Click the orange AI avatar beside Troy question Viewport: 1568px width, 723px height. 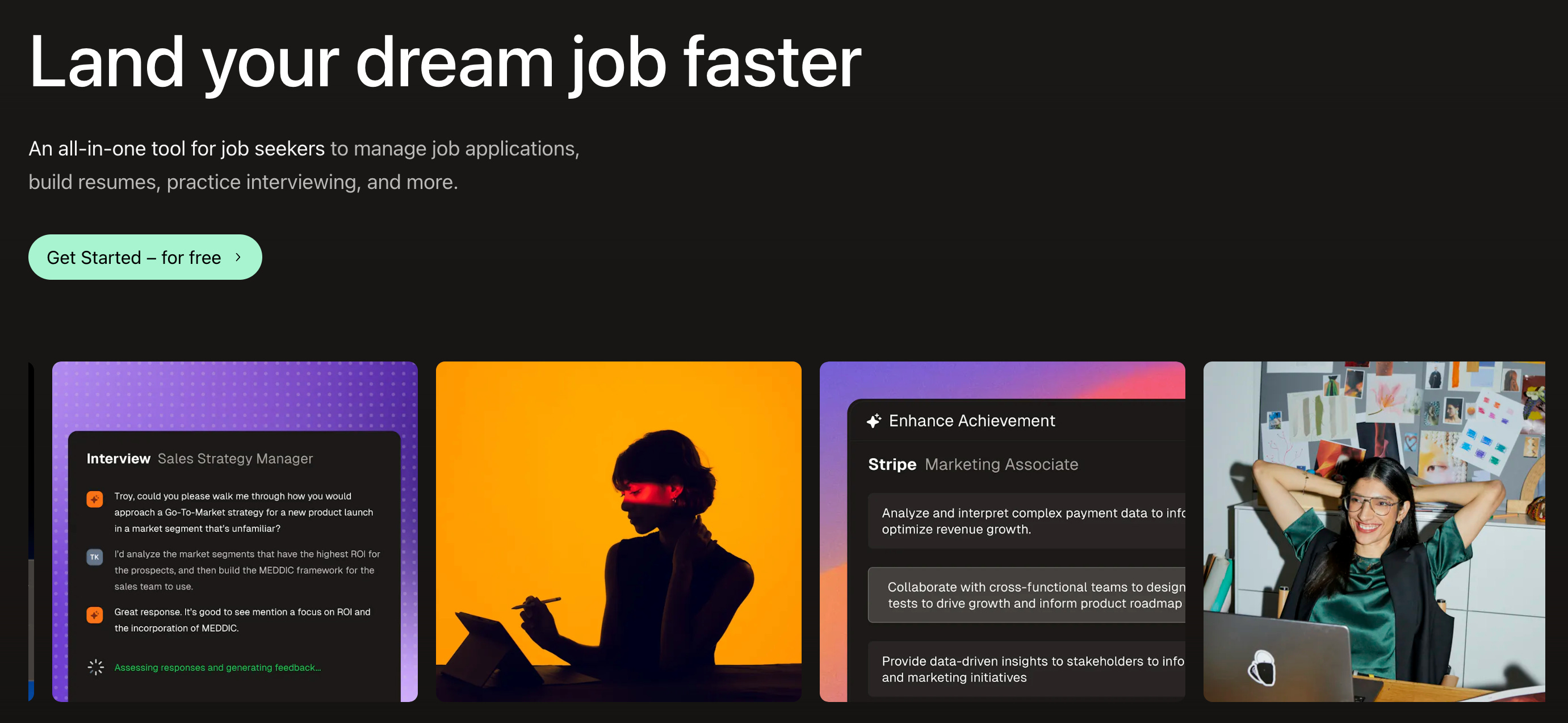[x=94, y=499]
